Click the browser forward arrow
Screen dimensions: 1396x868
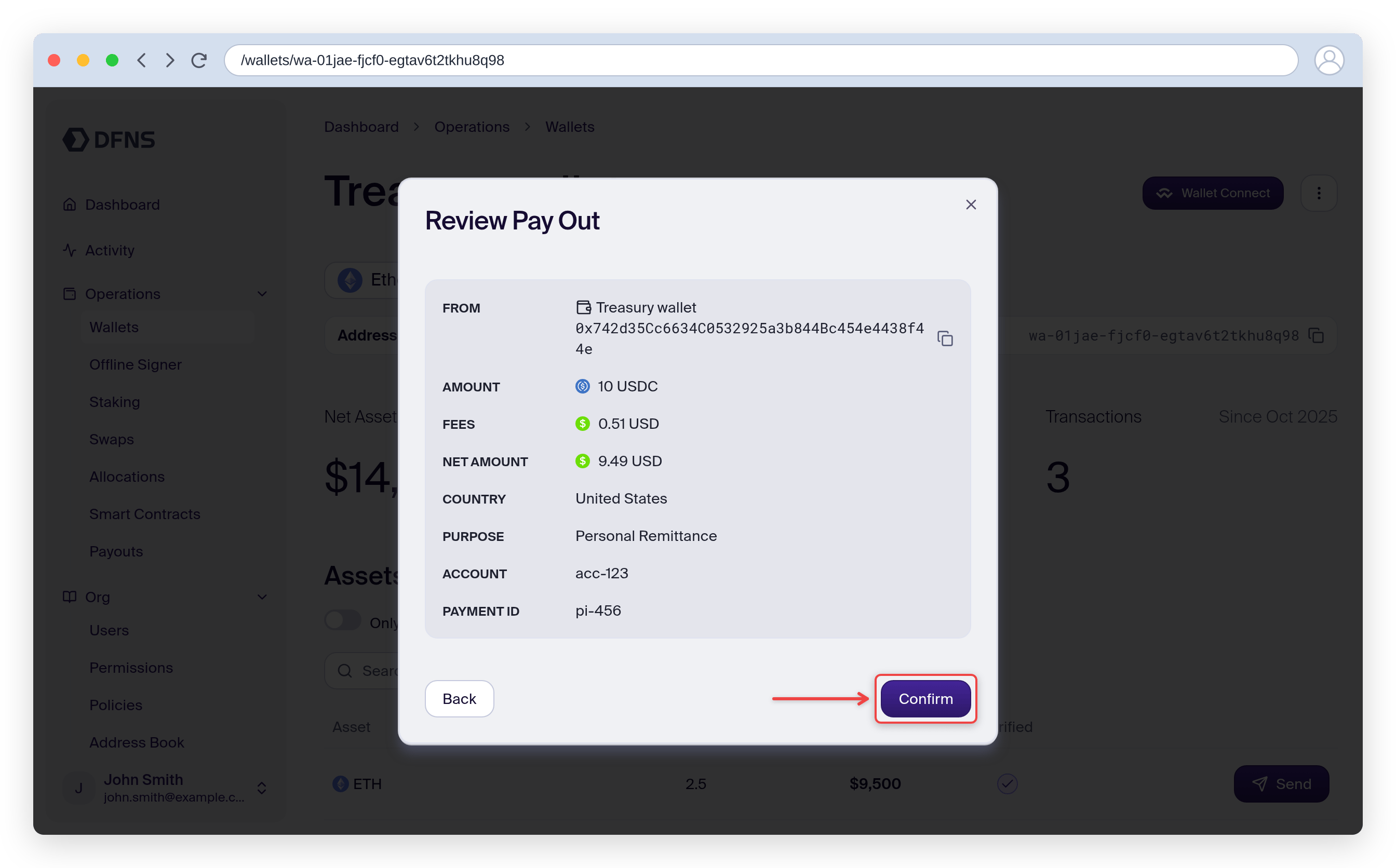coord(169,60)
